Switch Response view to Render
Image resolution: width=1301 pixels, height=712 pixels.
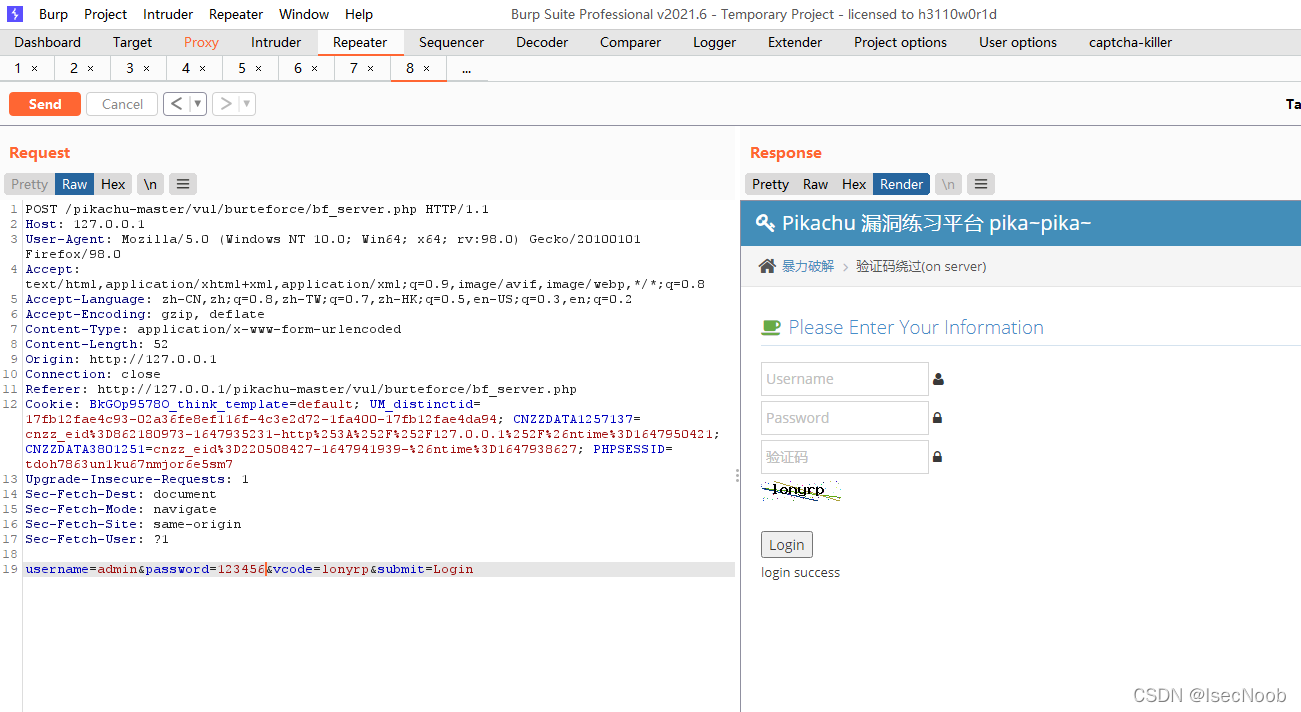pyautogui.click(x=901, y=184)
